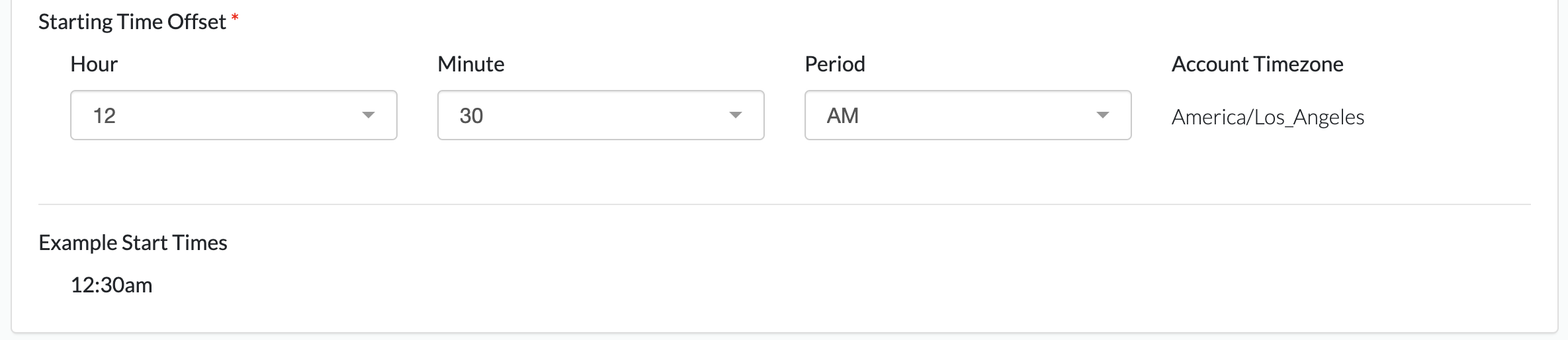
Task: Click the selected AM period value
Action: [x=842, y=116]
